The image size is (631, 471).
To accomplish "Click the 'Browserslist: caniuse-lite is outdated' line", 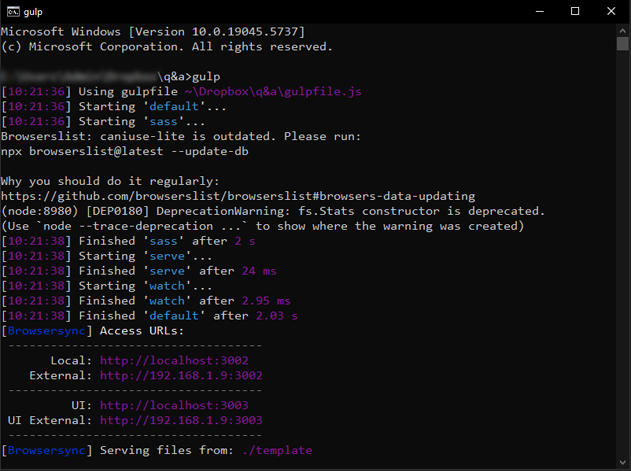I will 181,136.
